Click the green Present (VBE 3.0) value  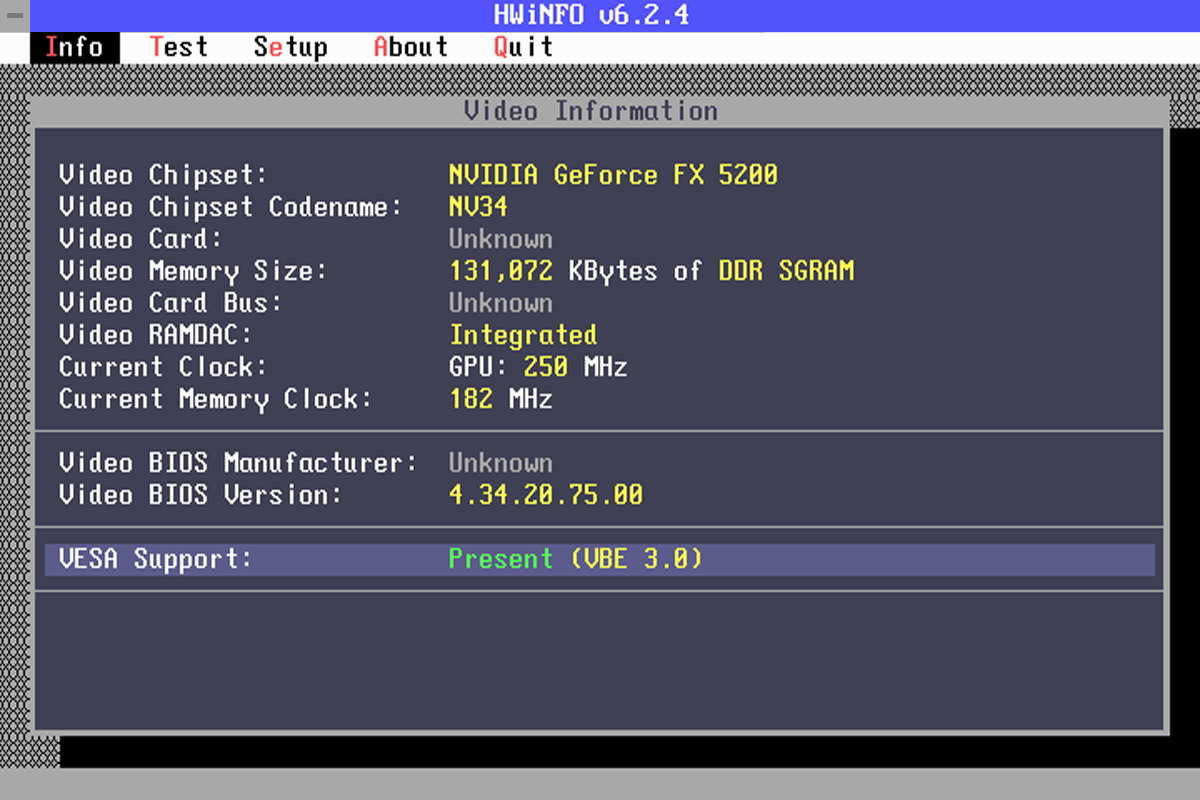(575, 559)
